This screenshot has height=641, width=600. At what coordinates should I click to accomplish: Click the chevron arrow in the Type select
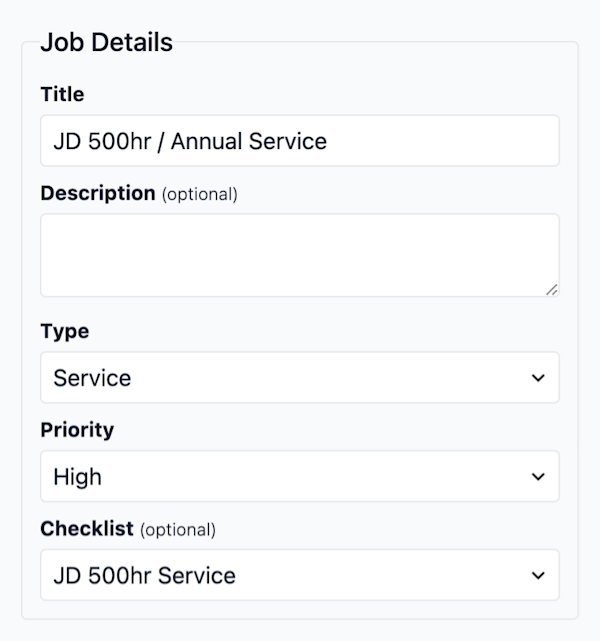point(538,378)
